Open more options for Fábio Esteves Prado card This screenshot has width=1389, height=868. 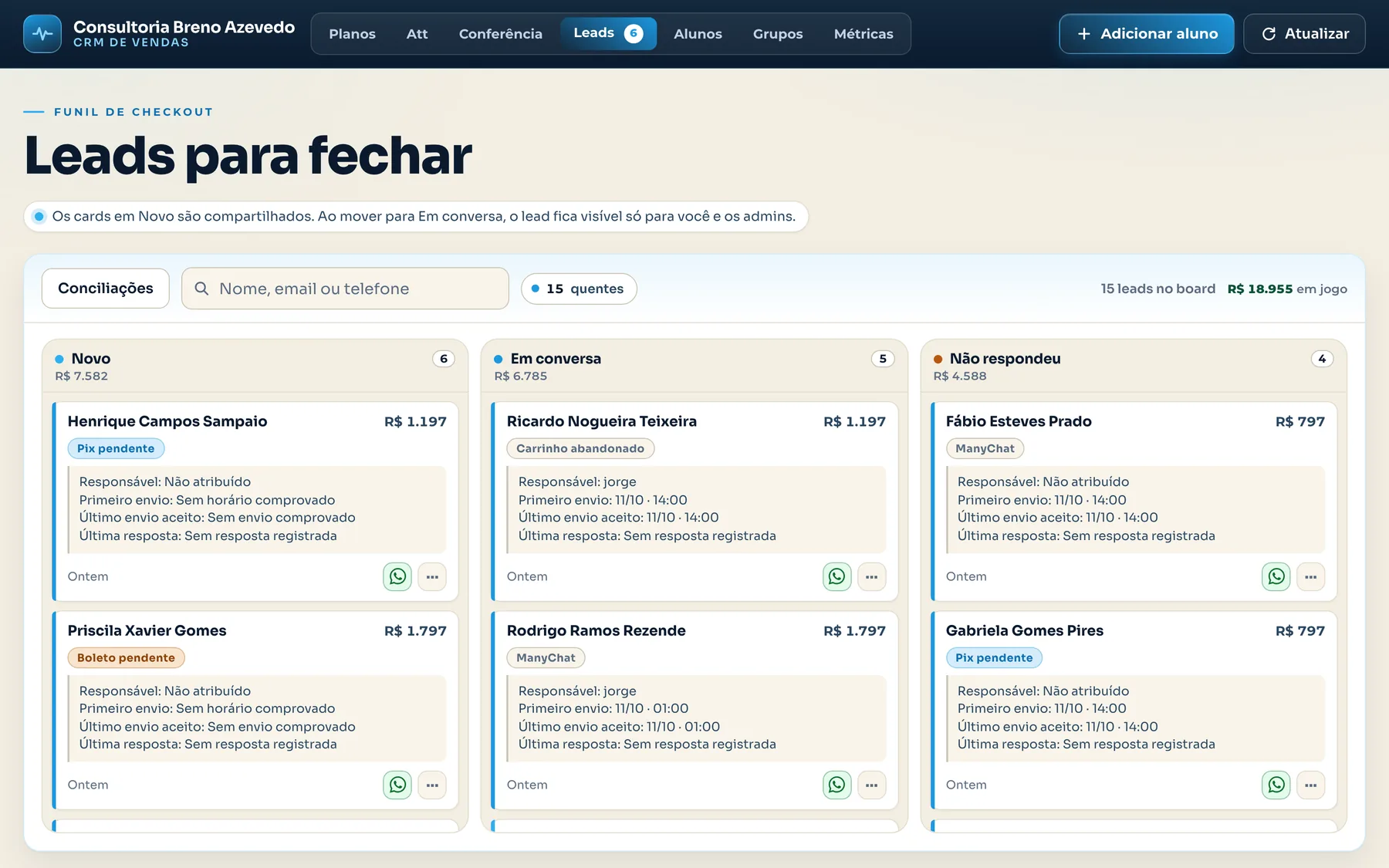point(1311,576)
